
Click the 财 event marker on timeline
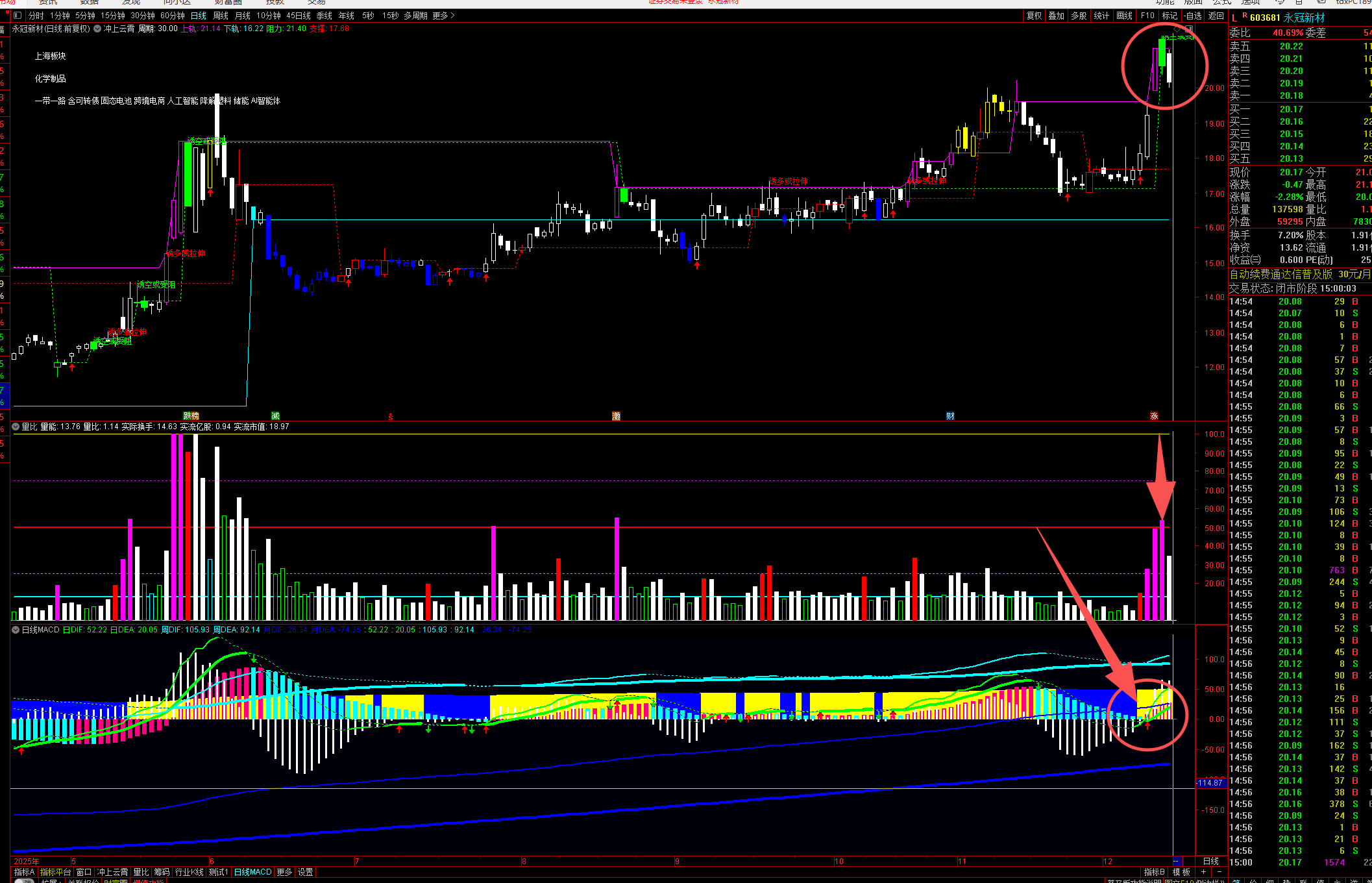[x=950, y=416]
